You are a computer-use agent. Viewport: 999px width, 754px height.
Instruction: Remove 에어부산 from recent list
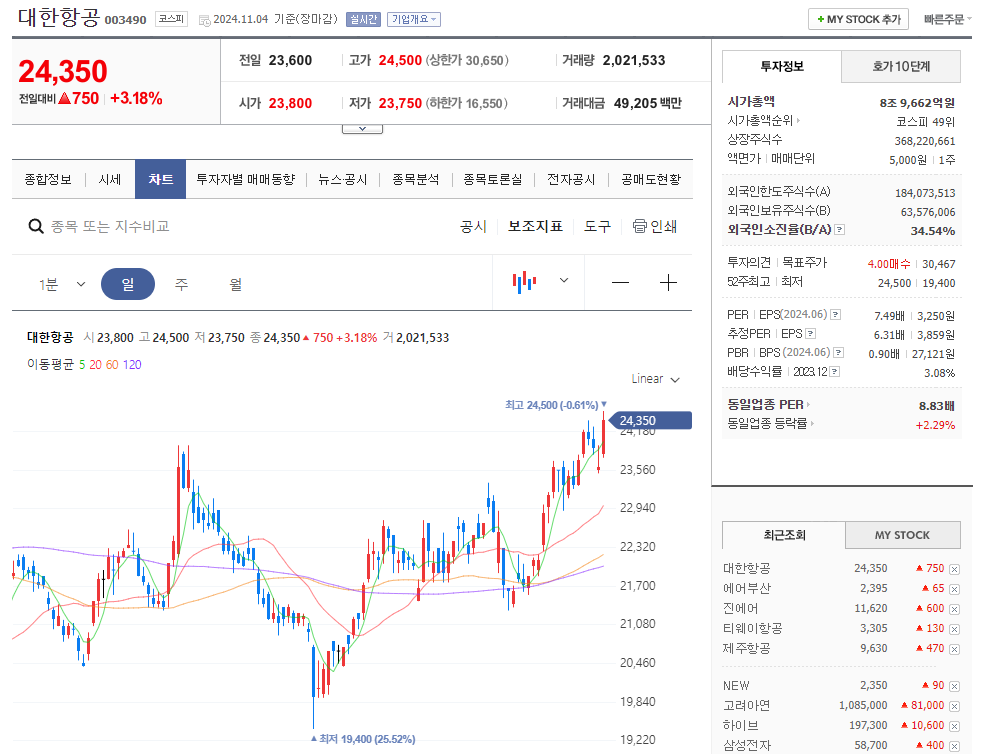[954, 589]
